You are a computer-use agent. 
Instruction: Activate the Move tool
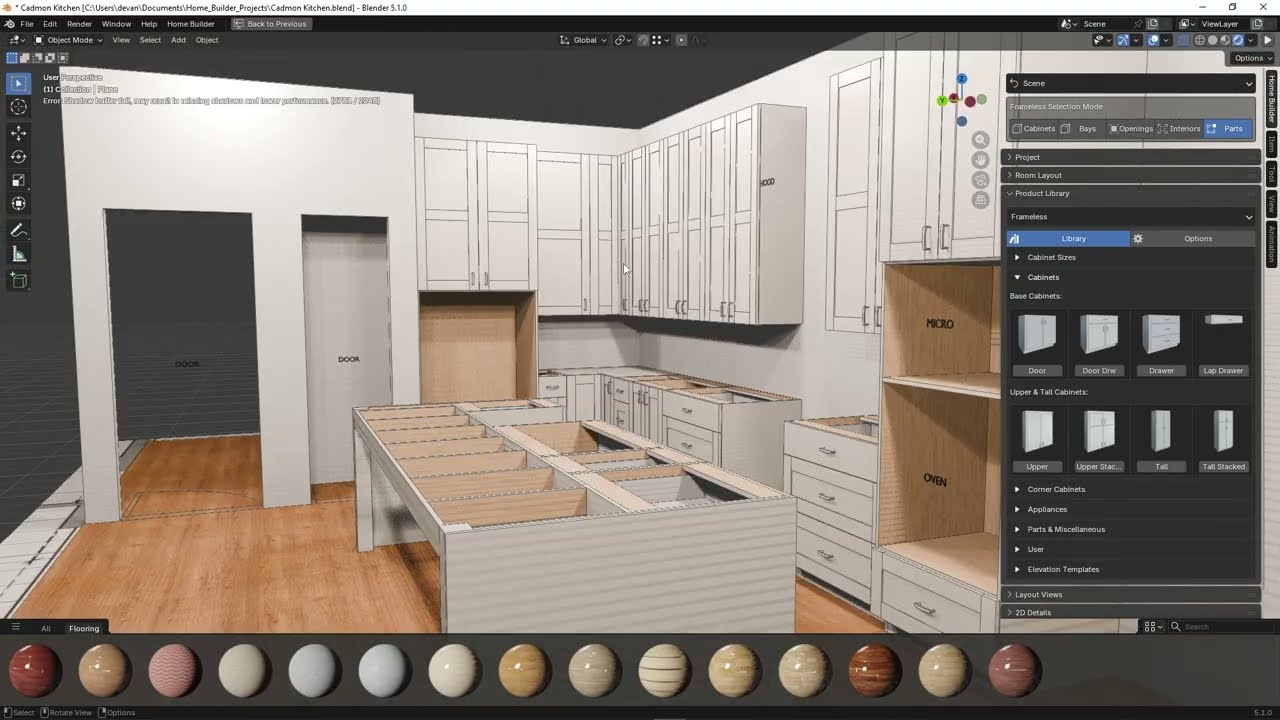18,132
